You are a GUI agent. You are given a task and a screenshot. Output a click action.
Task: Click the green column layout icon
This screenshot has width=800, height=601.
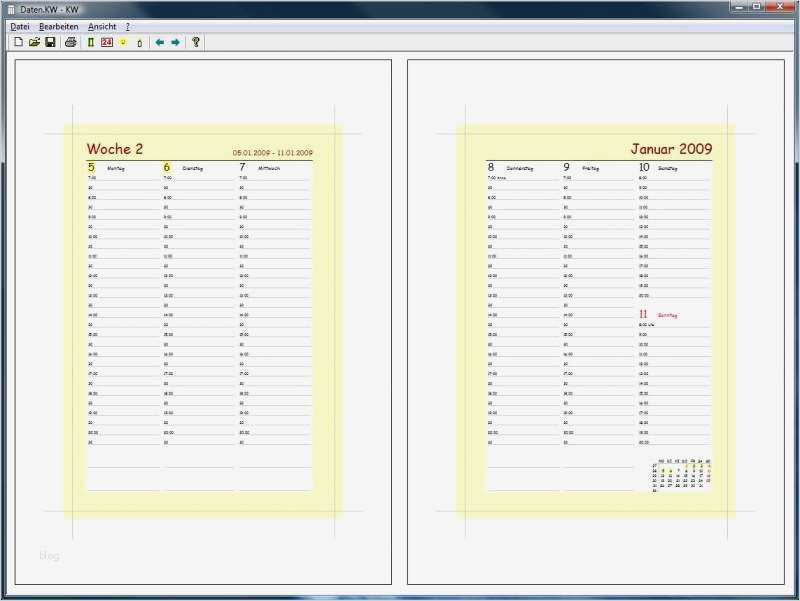click(x=91, y=42)
